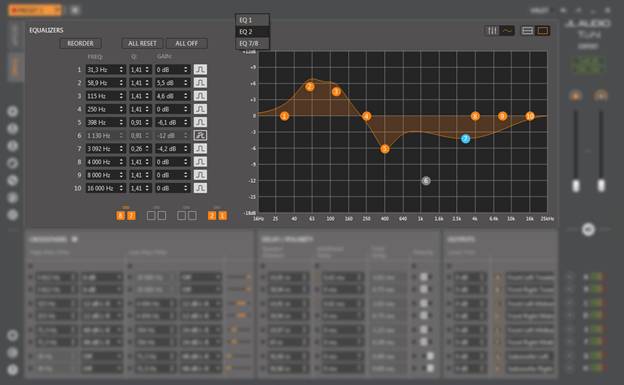The width and height of the screenshot is (624, 385).
Task: Choose the split-panel layout icon
Action: [527, 31]
